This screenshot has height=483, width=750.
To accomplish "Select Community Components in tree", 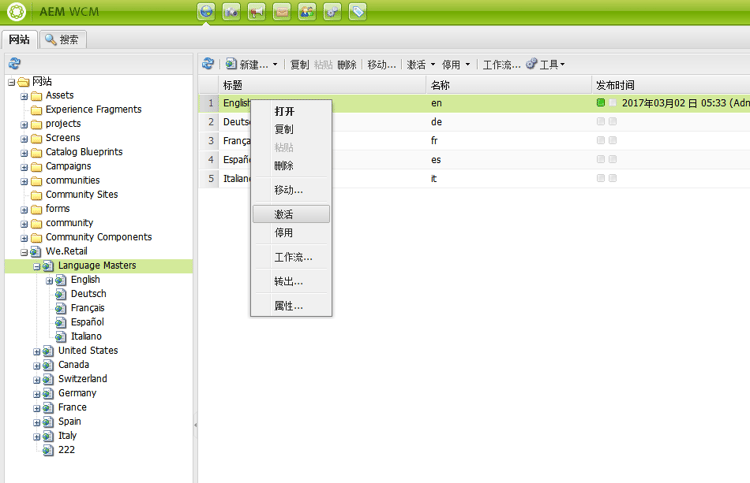I will [99, 237].
